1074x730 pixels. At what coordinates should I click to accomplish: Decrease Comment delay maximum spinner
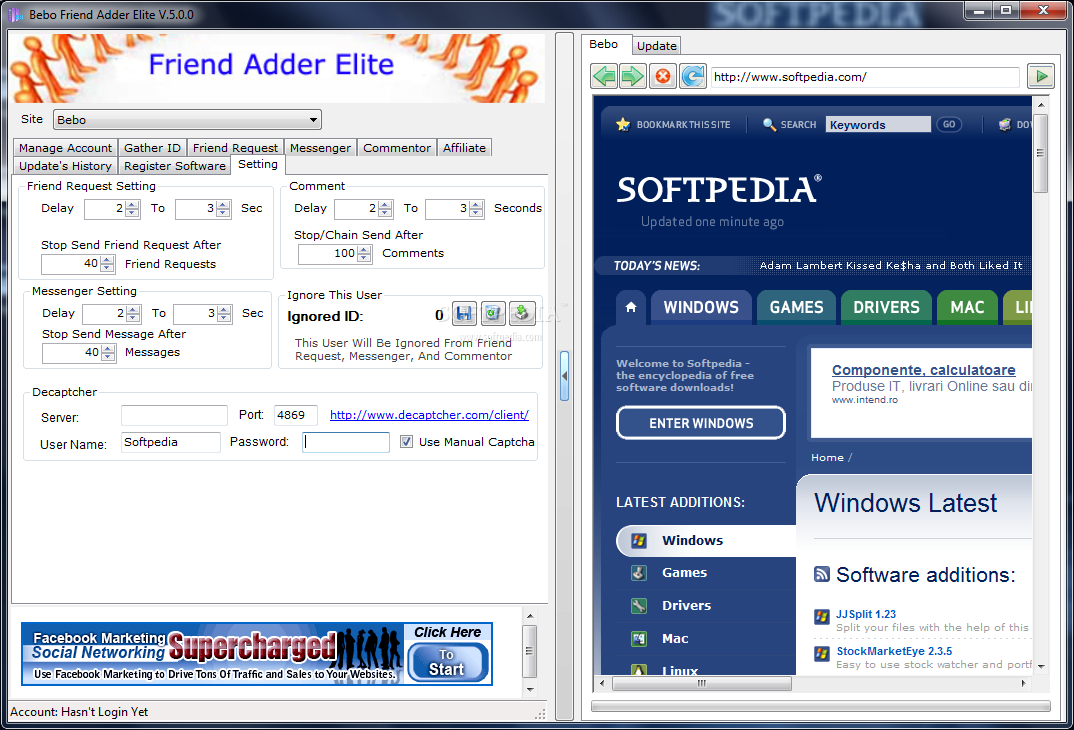click(477, 213)
